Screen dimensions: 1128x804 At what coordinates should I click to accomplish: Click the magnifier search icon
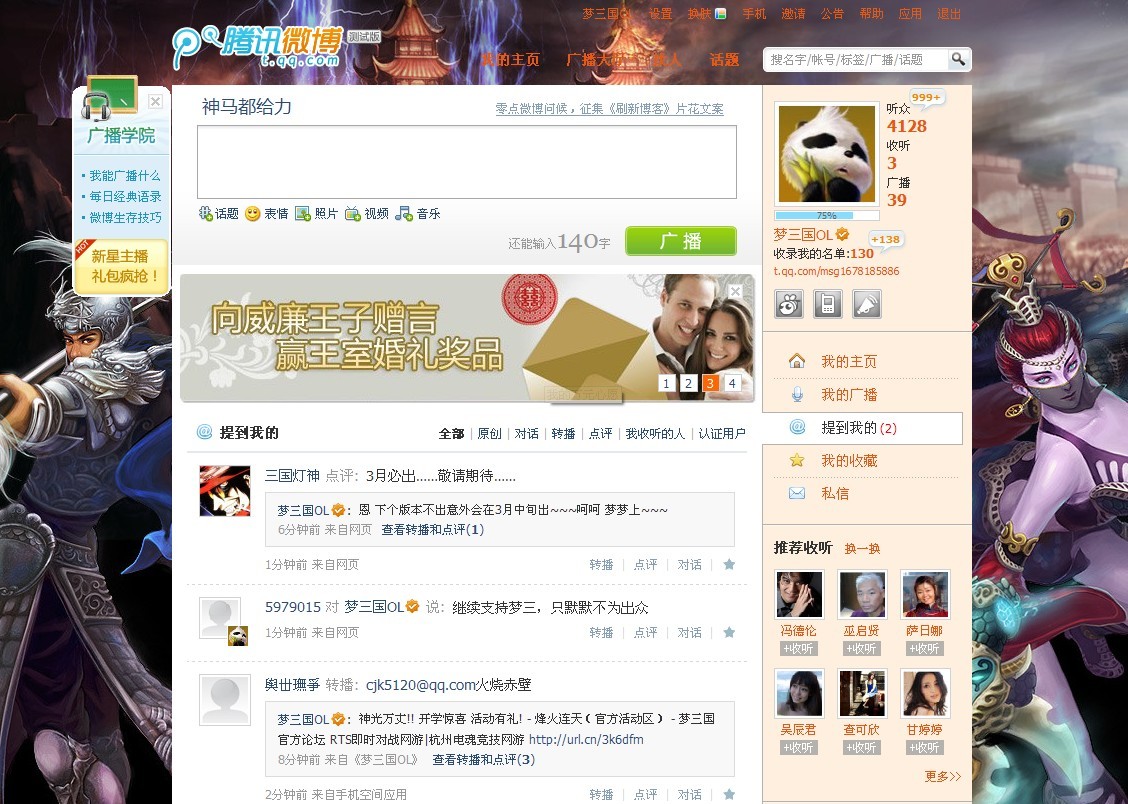pyautogui.click(x=958, y=60)
